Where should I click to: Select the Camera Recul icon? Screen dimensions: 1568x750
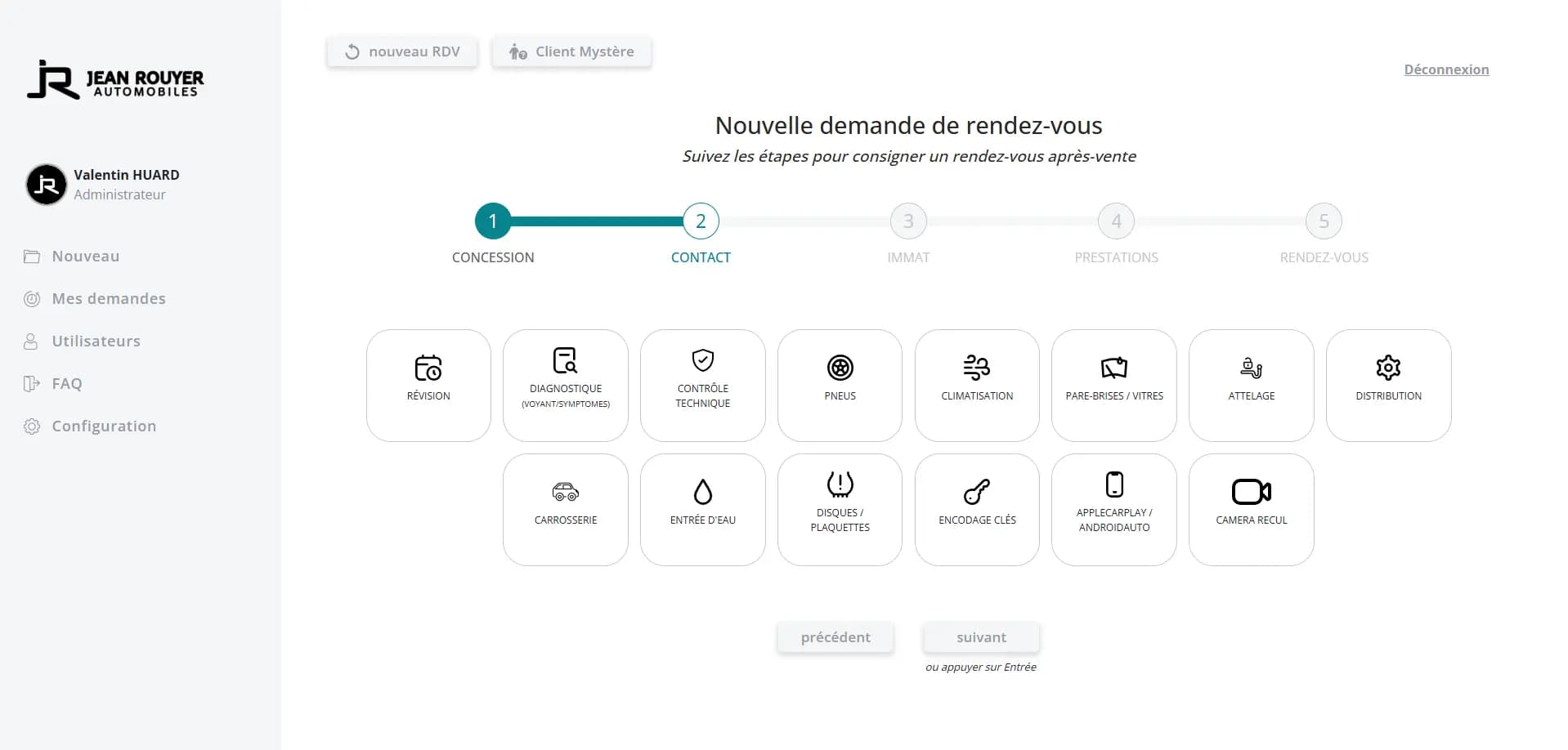[1251, 492]
